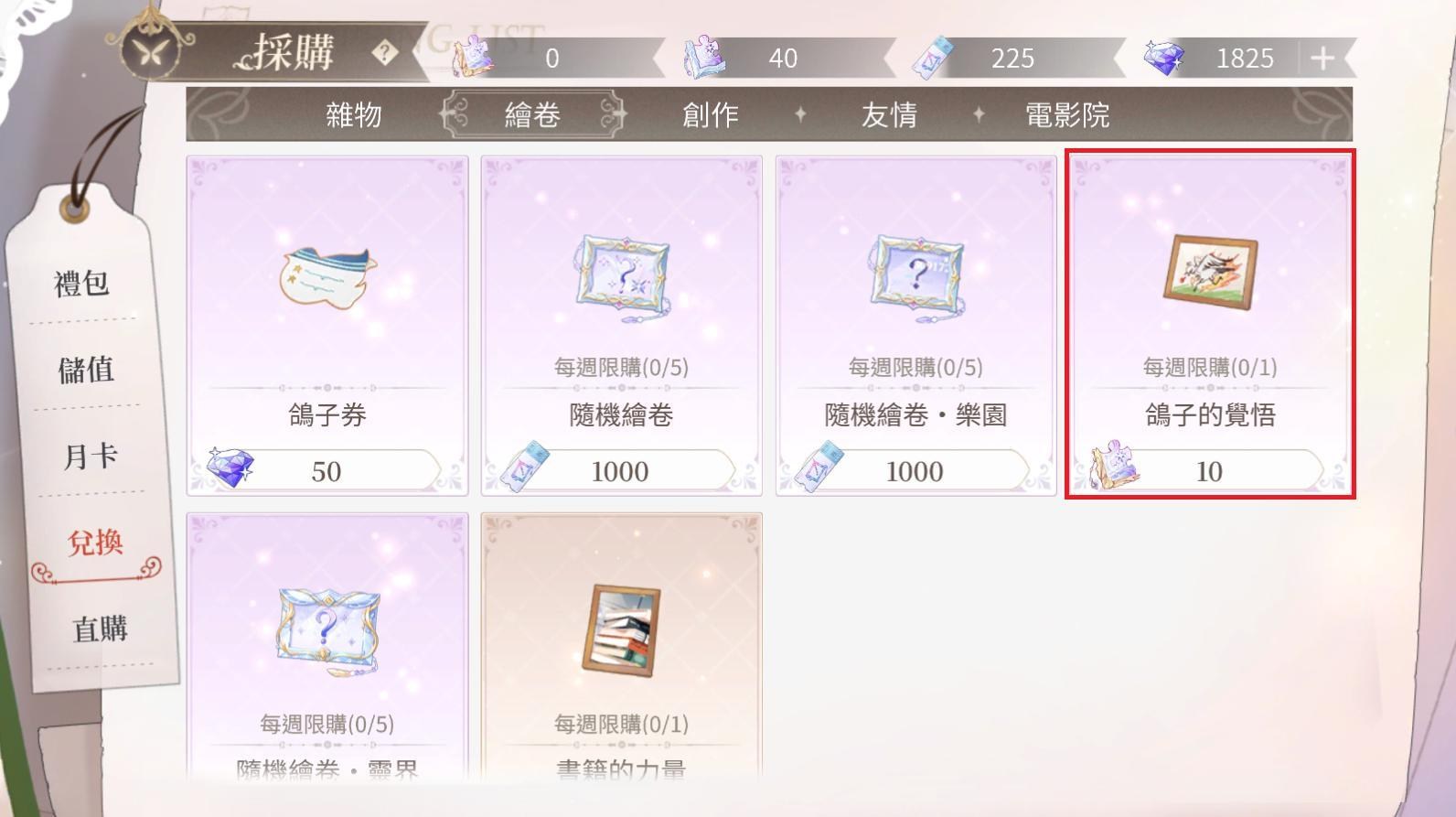Select the 鴿子券 item card
This screenshot has width=1456, height=817.
coord(327,326)
